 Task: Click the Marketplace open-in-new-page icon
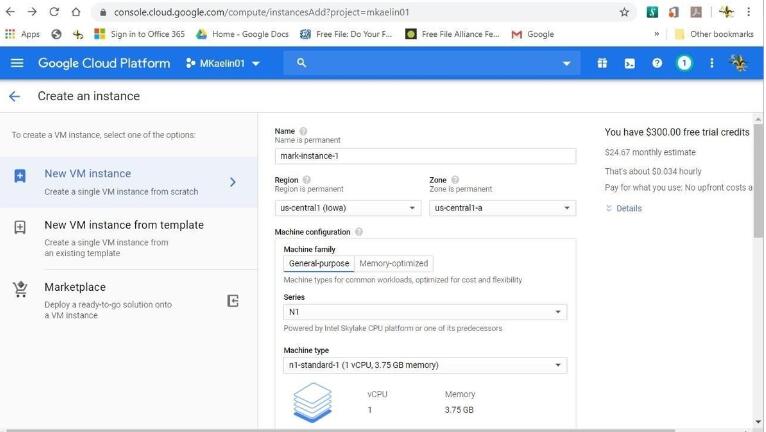pos(233,301)
